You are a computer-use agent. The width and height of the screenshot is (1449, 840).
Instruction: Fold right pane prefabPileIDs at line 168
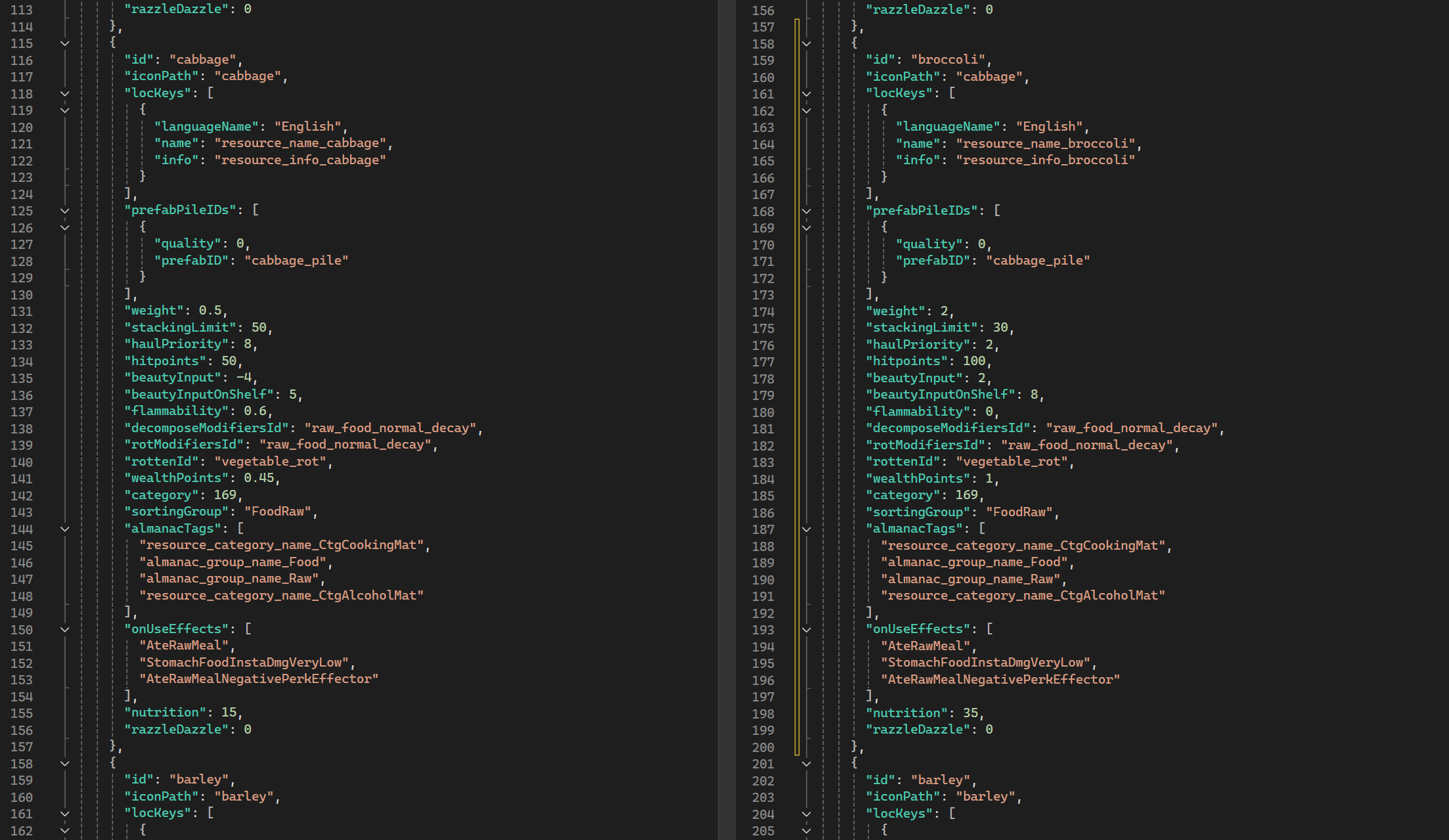807,211
